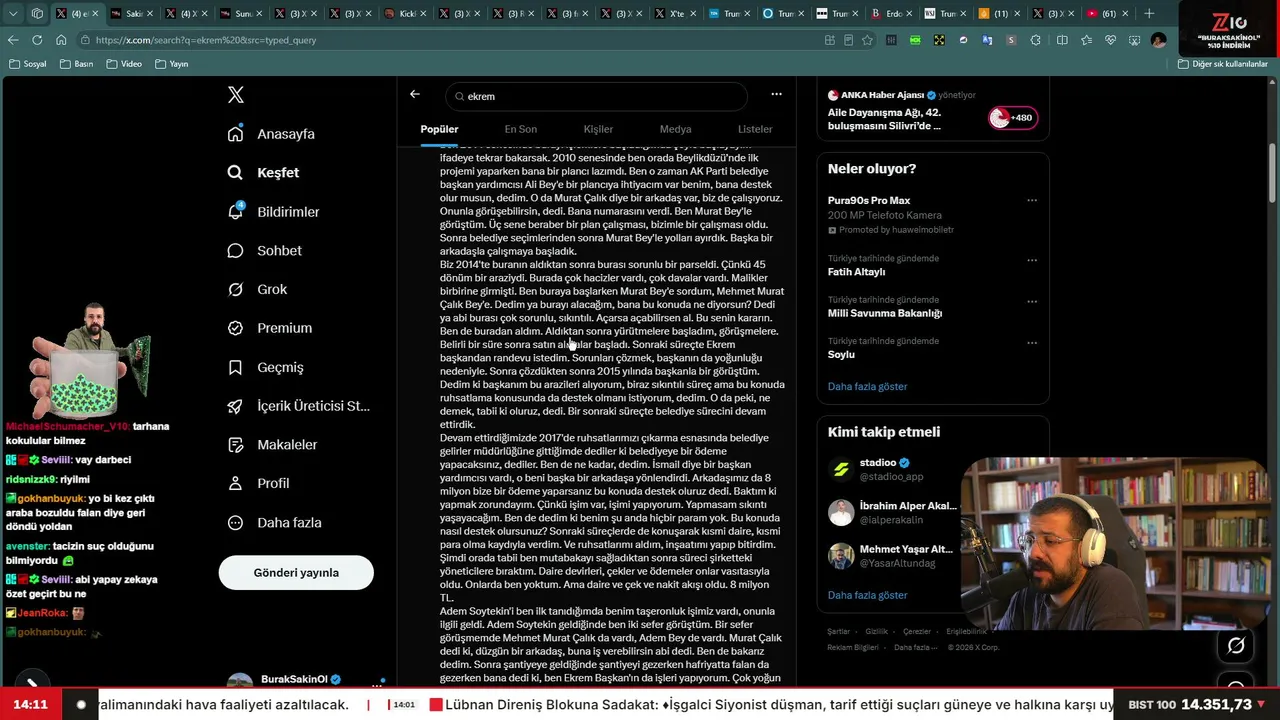Reload the page
1280x720 pixels.
pos(37,40)
